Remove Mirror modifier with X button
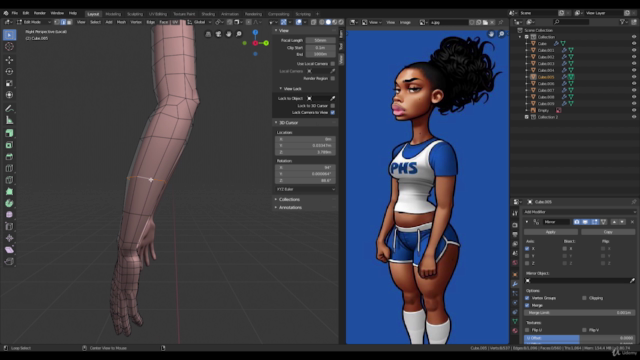The height and width of the screenshot is (360, 640). [x=632, y=222]
